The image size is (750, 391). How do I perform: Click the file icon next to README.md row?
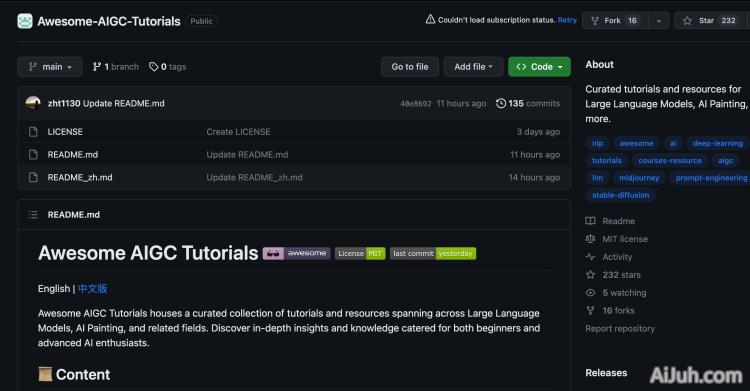click(33, 155)
